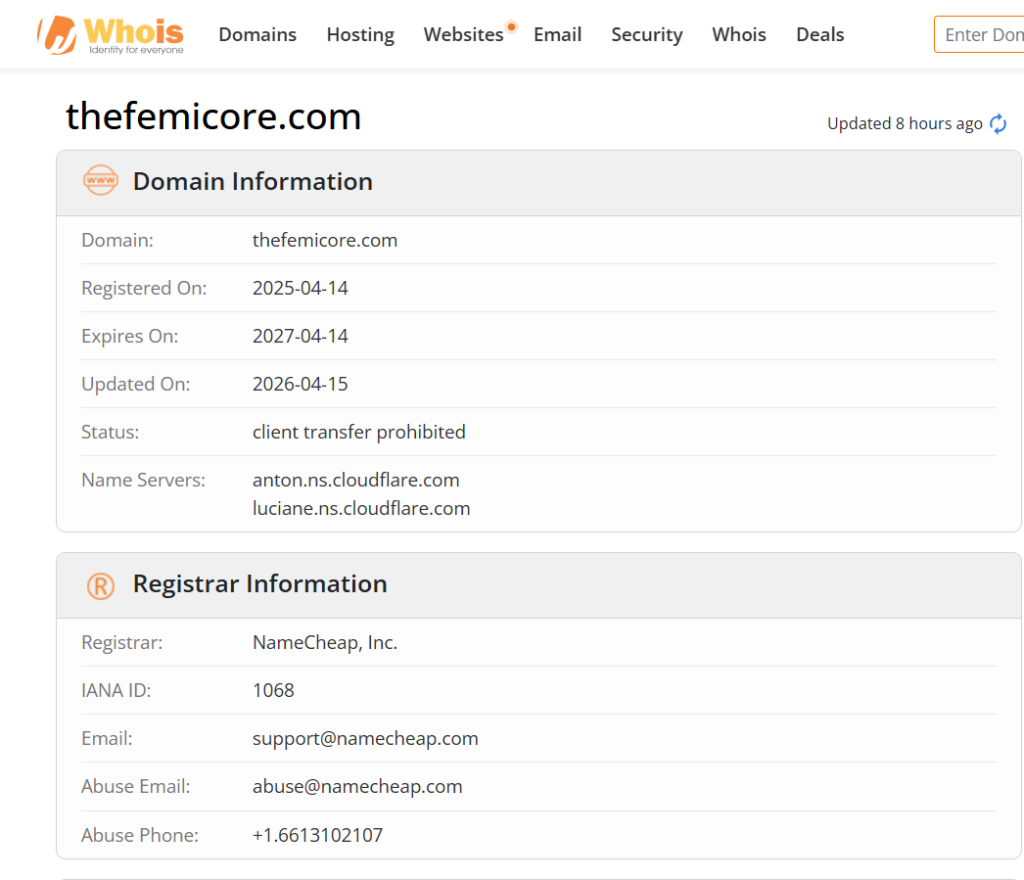Open the Domains menu

tap(257, 35)
